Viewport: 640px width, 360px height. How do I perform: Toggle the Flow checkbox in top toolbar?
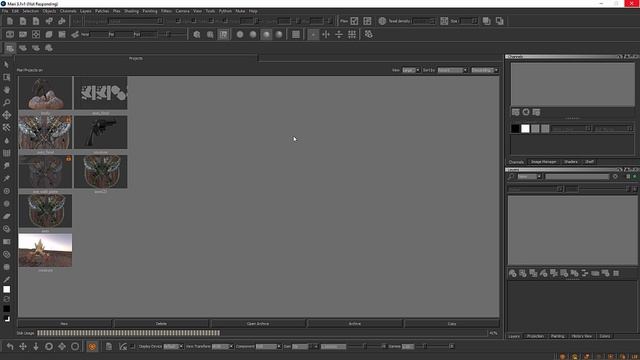pos(354,21)
